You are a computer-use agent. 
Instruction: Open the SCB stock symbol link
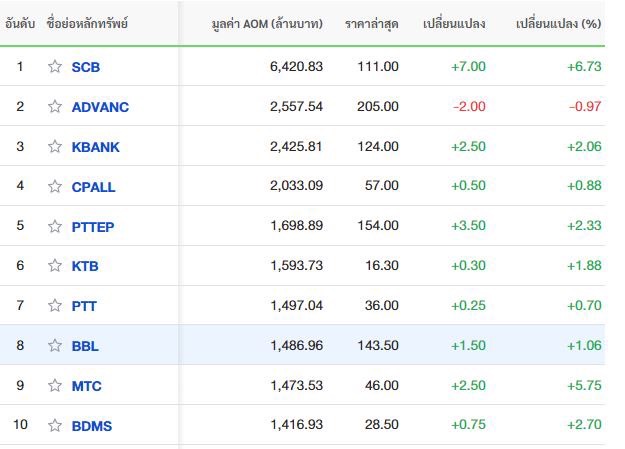[x=86, y=67]
